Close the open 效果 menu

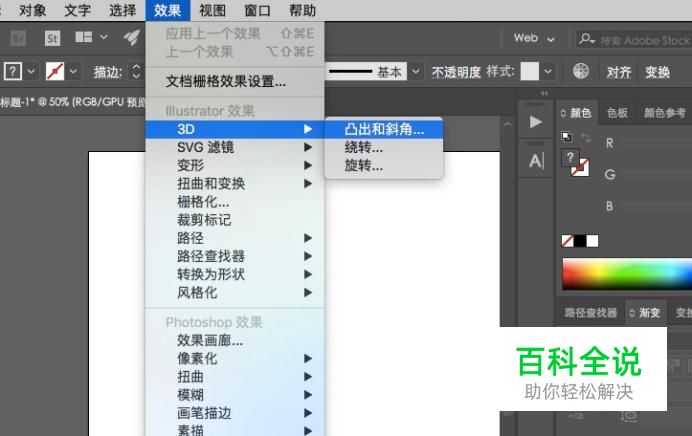pos(168,10)
